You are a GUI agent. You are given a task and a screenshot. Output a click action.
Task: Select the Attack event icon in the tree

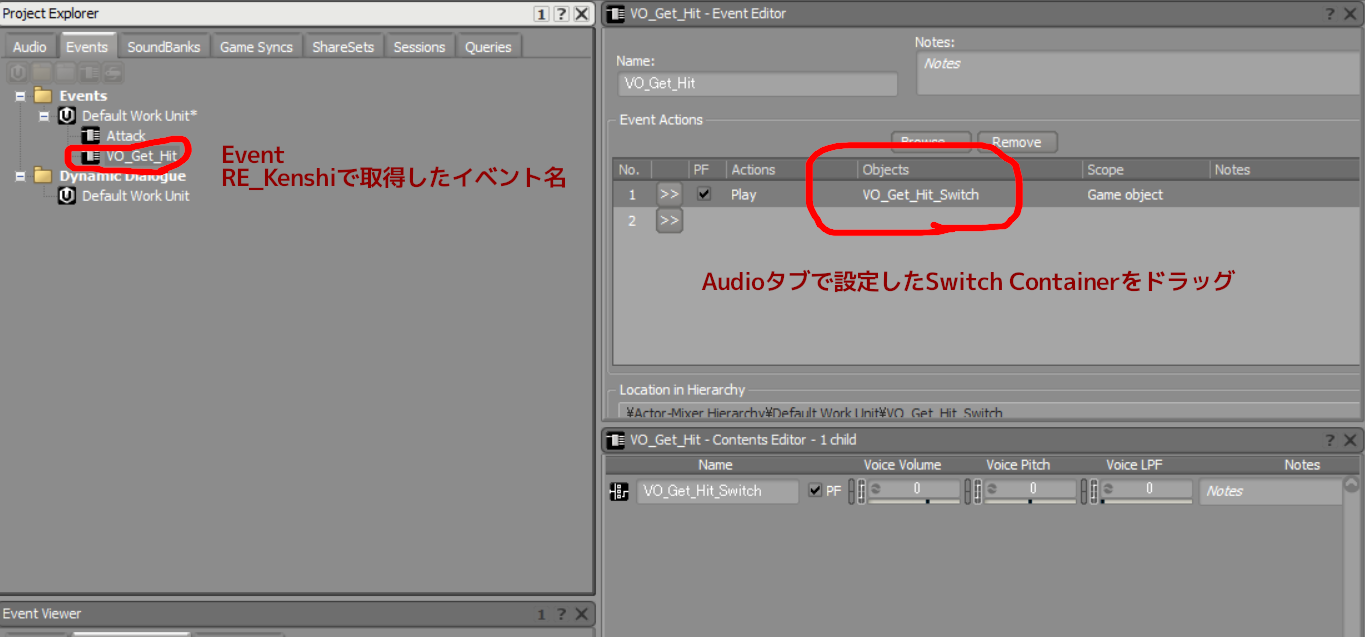(91, 136)
